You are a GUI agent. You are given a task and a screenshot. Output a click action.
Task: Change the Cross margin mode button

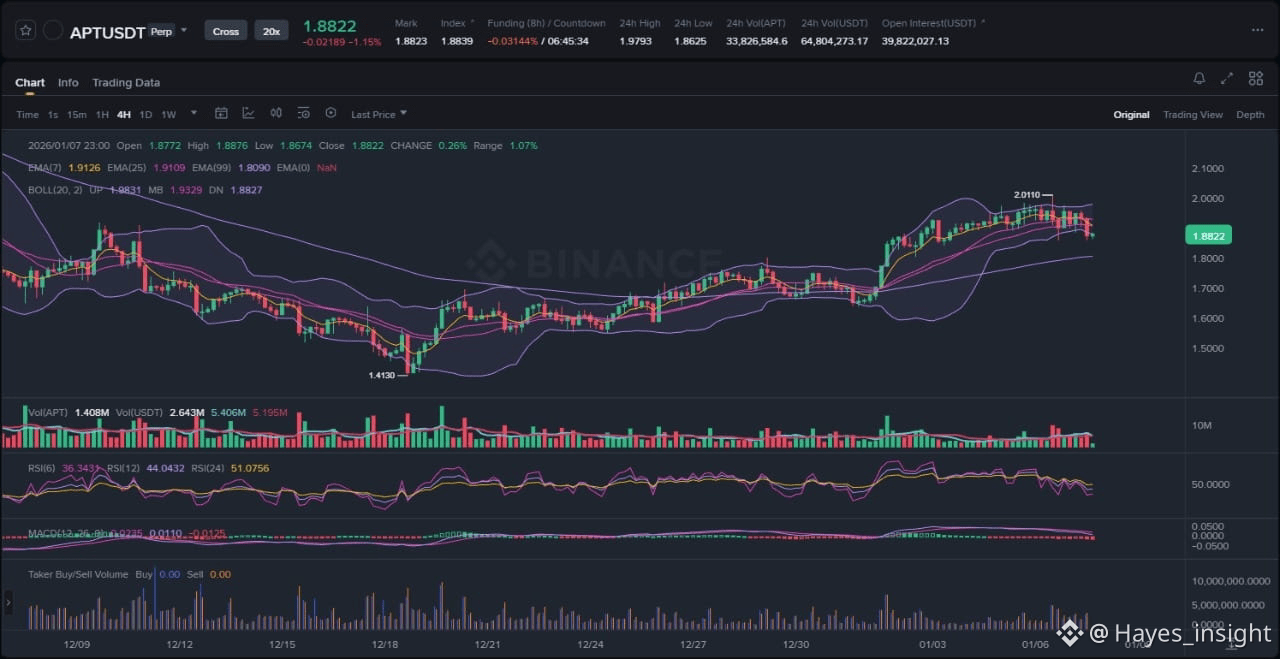click(226, 31)
